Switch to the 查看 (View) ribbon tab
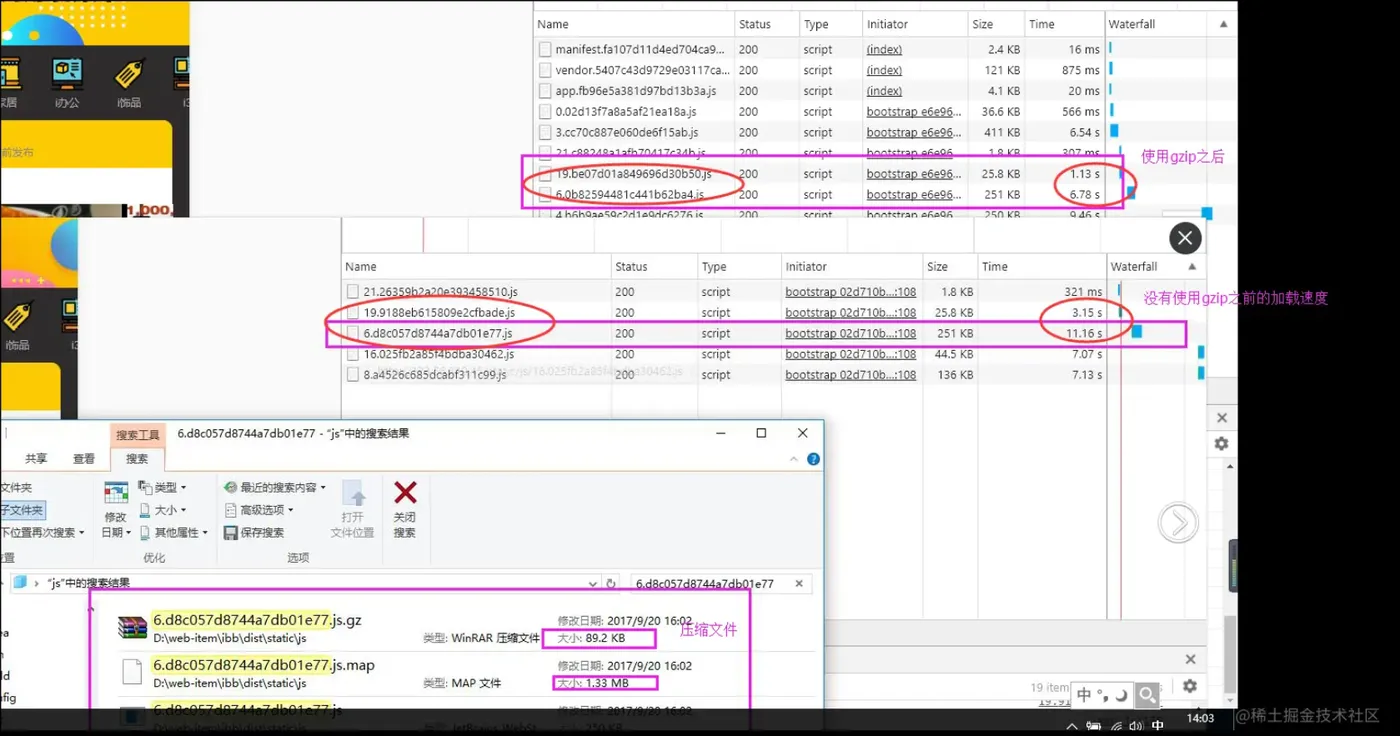1400x736 pixels. 84,459
